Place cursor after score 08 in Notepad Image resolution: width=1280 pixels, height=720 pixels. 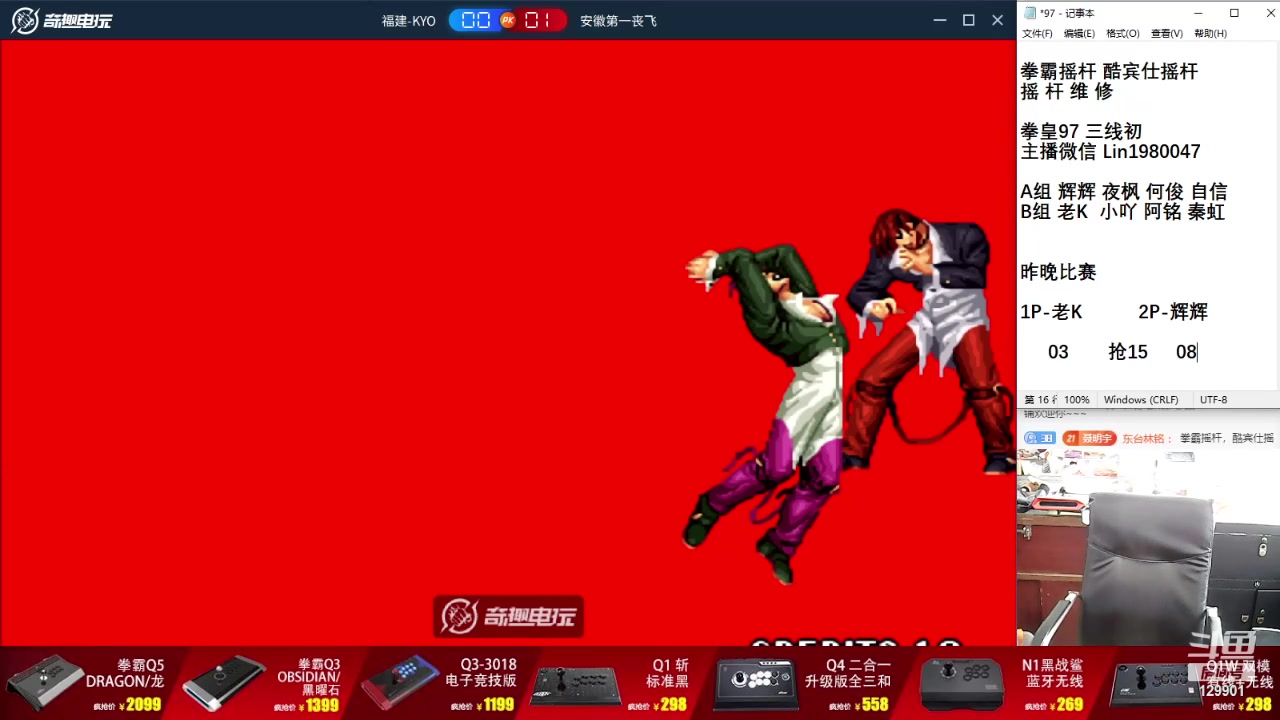[x=1197, y=352]
